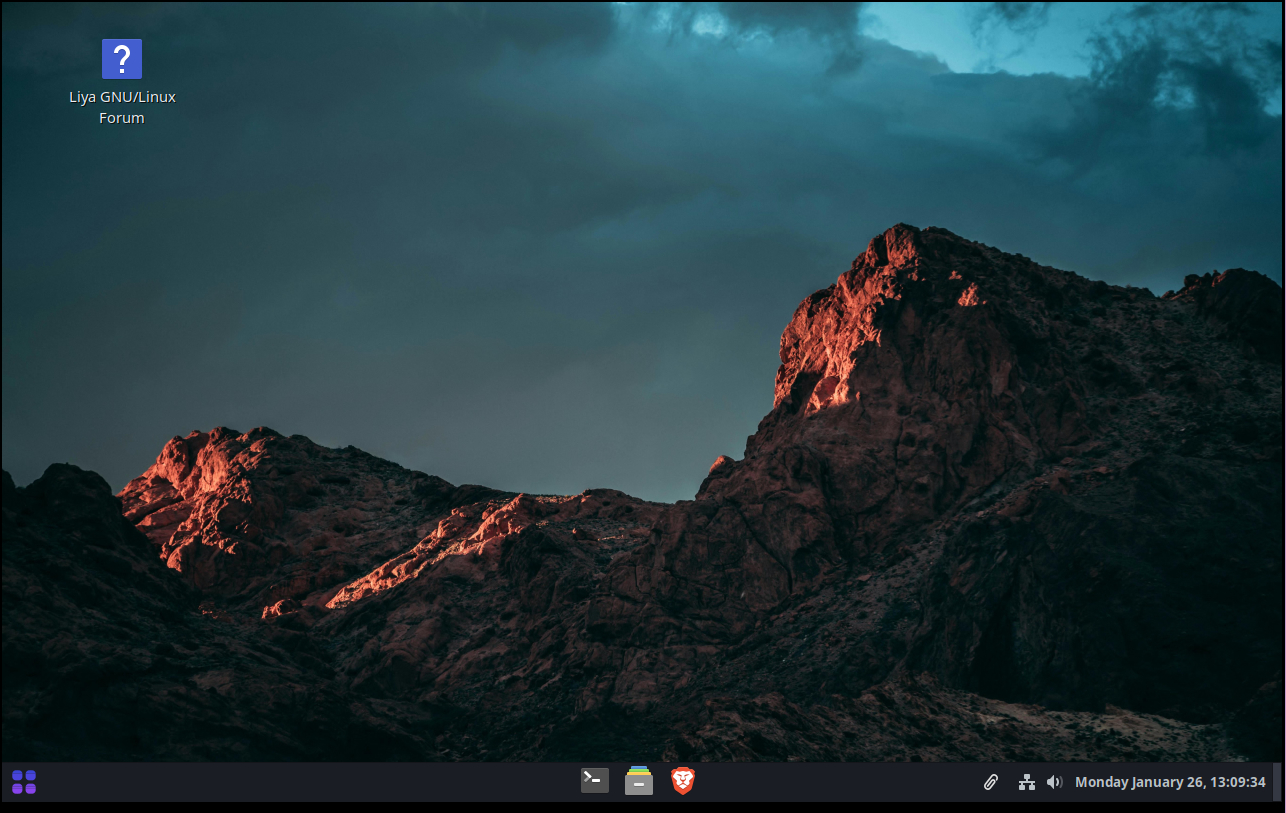Toggle the network connection from the tray
1286x813 pixels.
pyautogui.click(x=1026, y=781)
